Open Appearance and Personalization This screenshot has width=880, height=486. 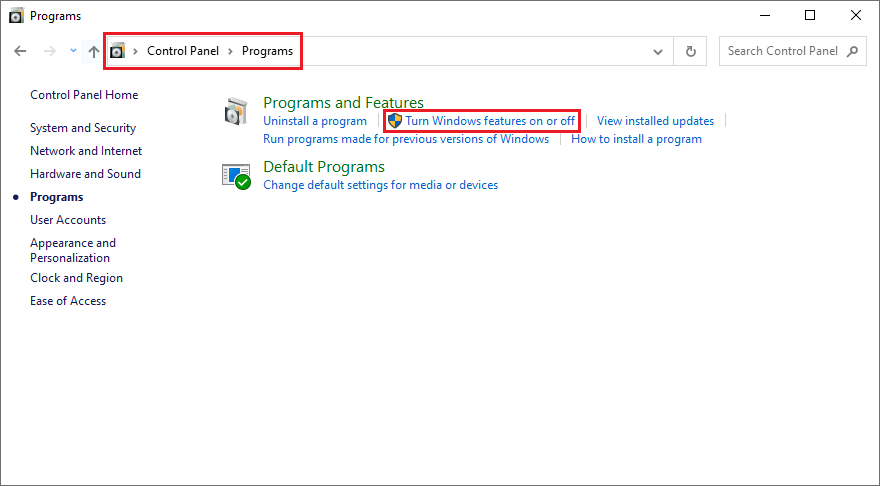pos(73,250)
